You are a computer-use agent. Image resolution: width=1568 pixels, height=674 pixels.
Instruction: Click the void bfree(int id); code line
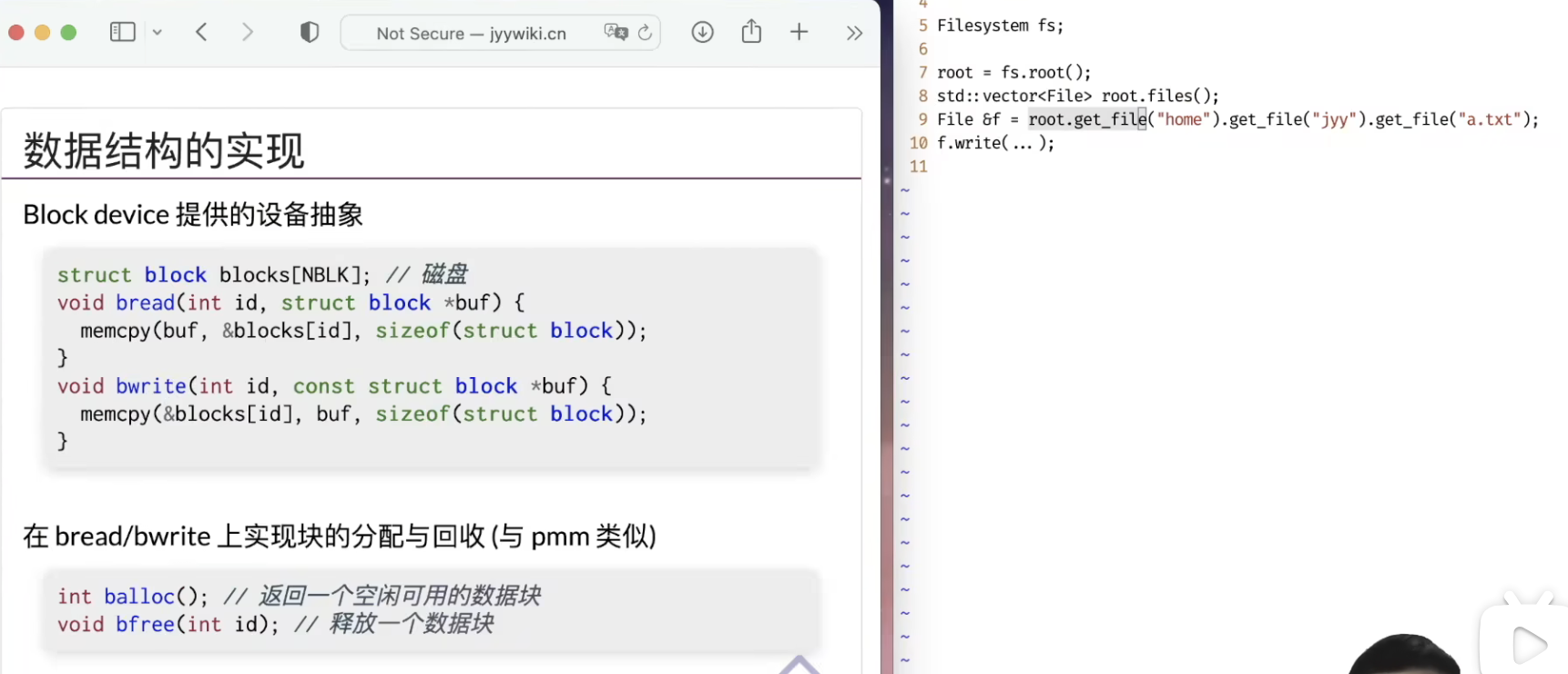(x=276, y=625)
